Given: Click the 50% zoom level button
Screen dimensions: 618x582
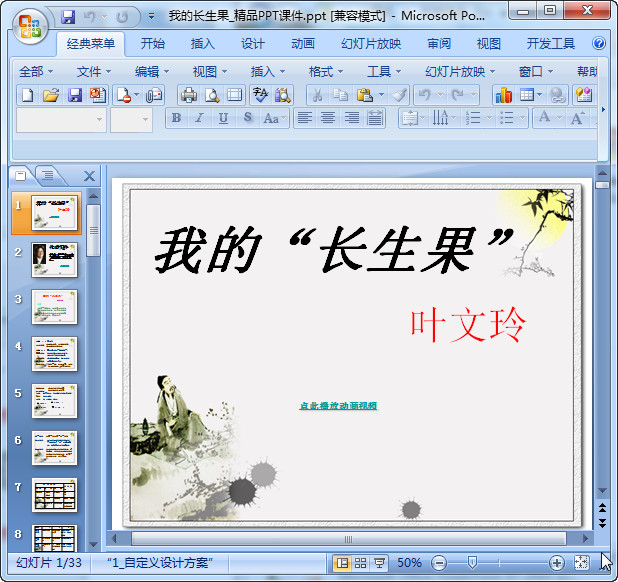Looking at the screenshot, I should [x=409, y=563].
